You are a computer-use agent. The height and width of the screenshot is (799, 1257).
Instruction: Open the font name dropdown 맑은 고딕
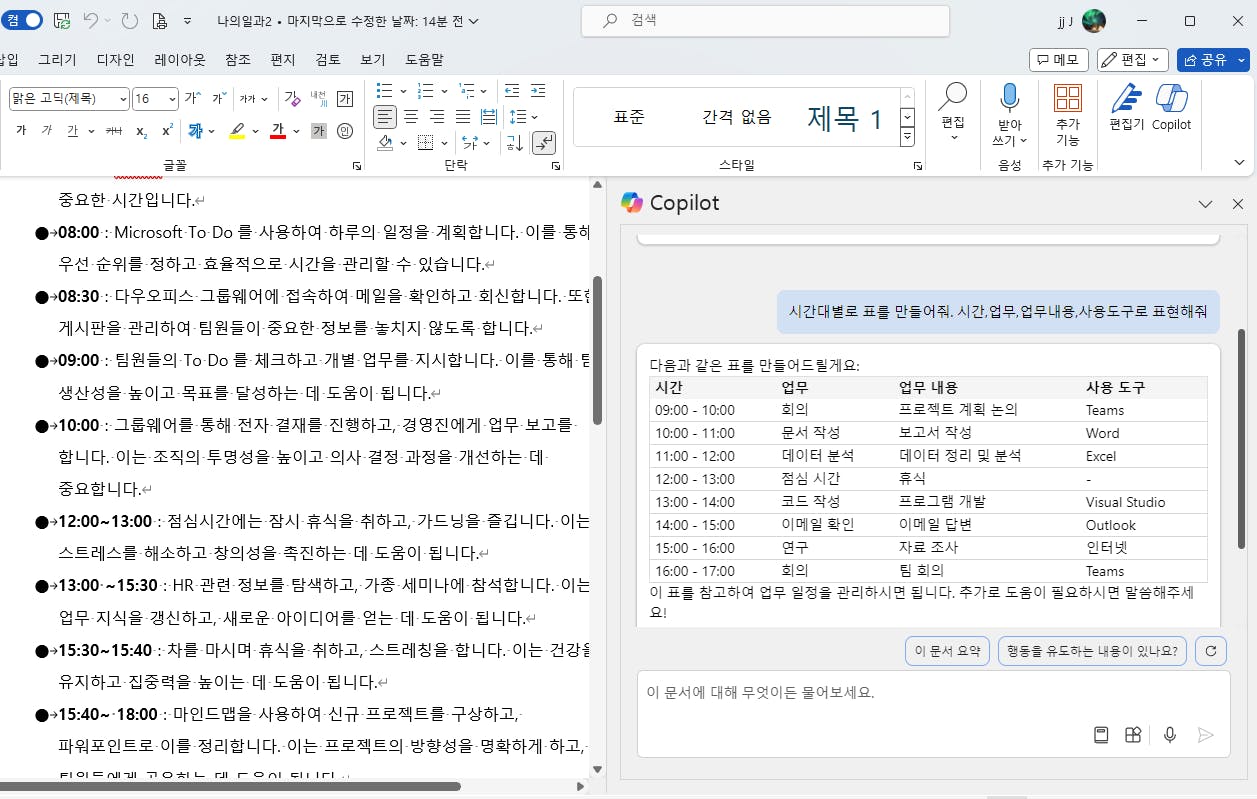123,98
